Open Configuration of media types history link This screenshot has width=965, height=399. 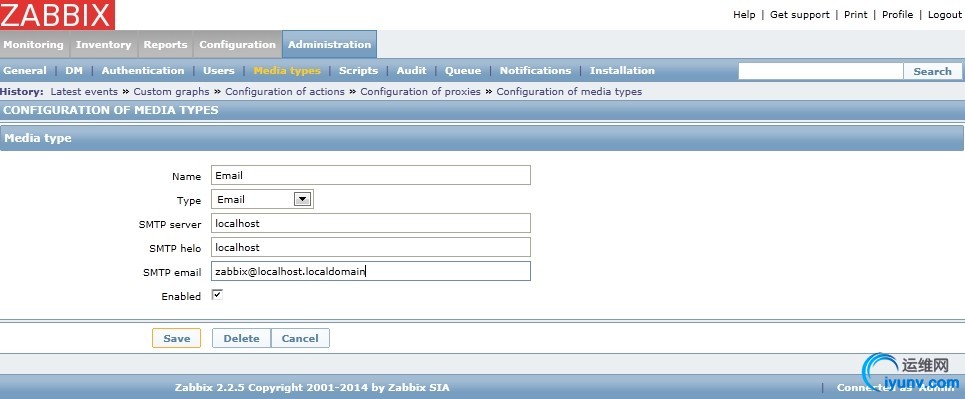(569, 92)
